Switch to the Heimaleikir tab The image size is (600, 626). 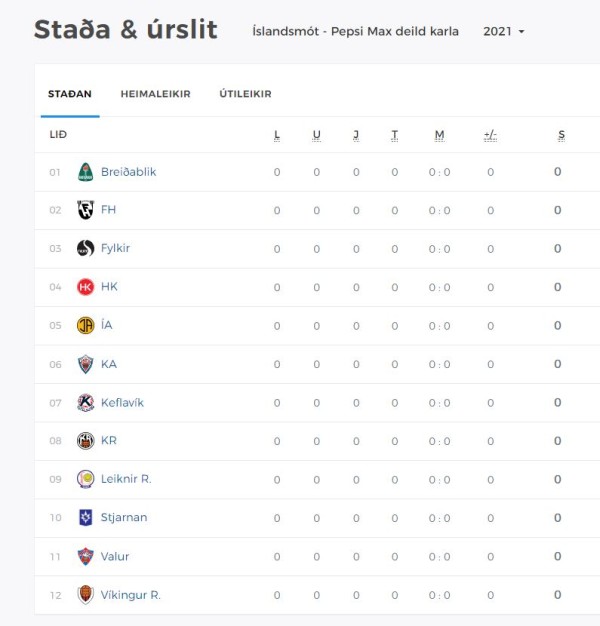point(155,94)
